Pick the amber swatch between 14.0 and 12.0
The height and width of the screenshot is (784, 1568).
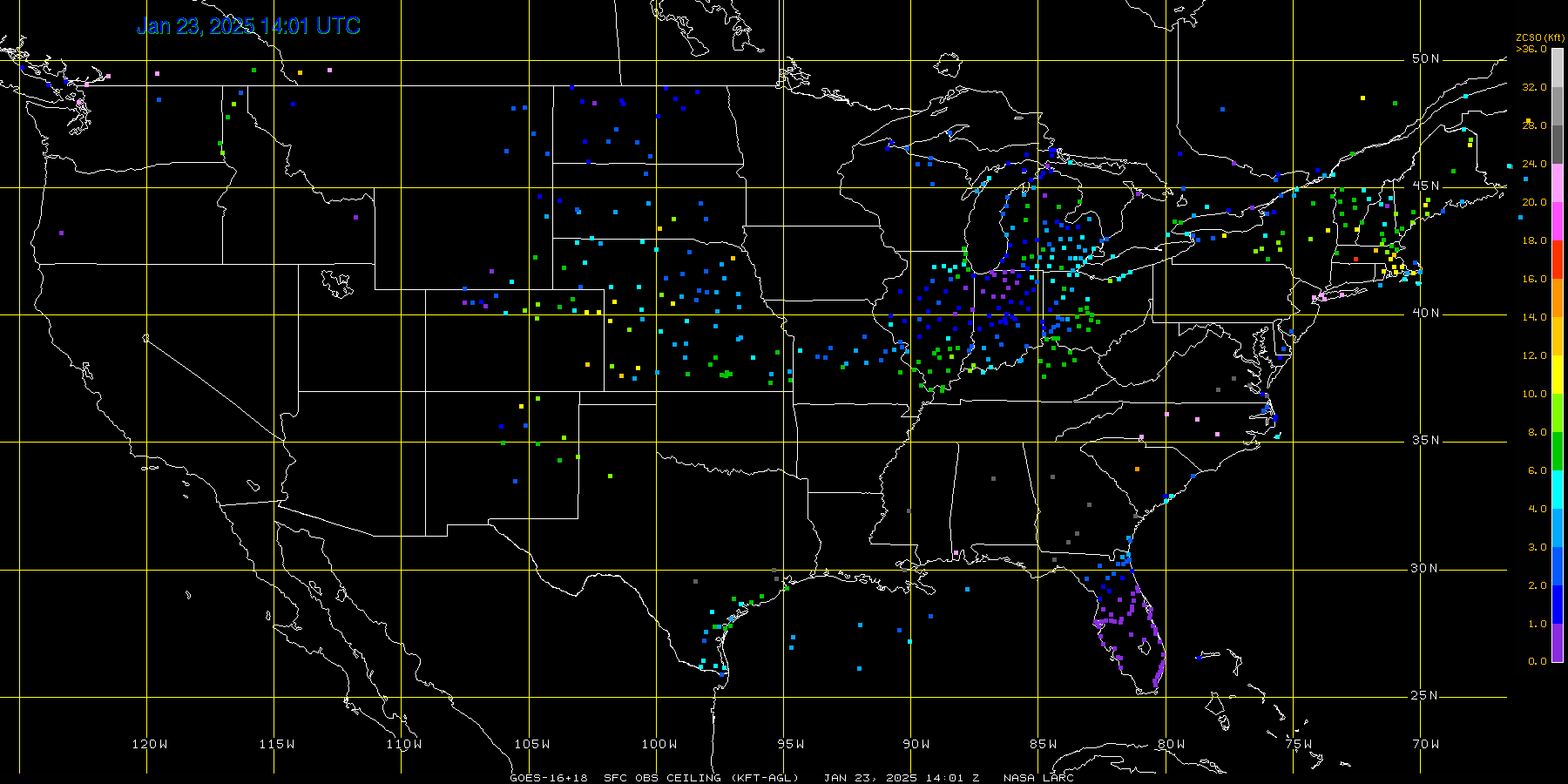point(1558,336)
